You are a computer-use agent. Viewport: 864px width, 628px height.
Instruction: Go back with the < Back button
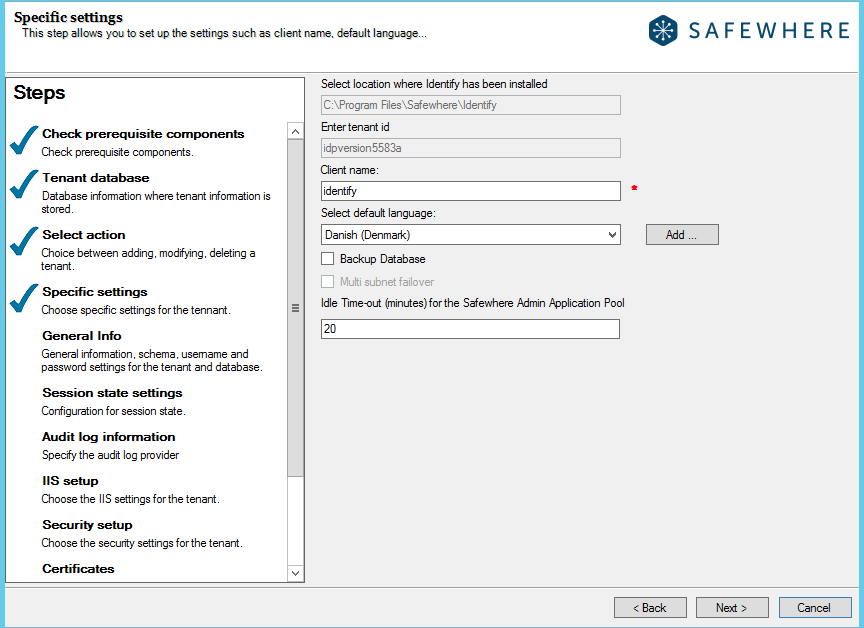coord(650,608)
